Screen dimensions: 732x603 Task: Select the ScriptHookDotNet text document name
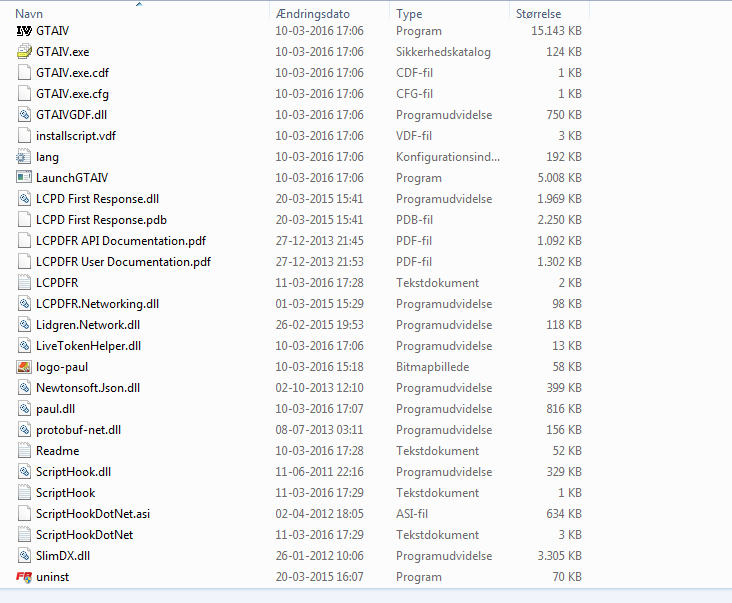pos(84,535)
